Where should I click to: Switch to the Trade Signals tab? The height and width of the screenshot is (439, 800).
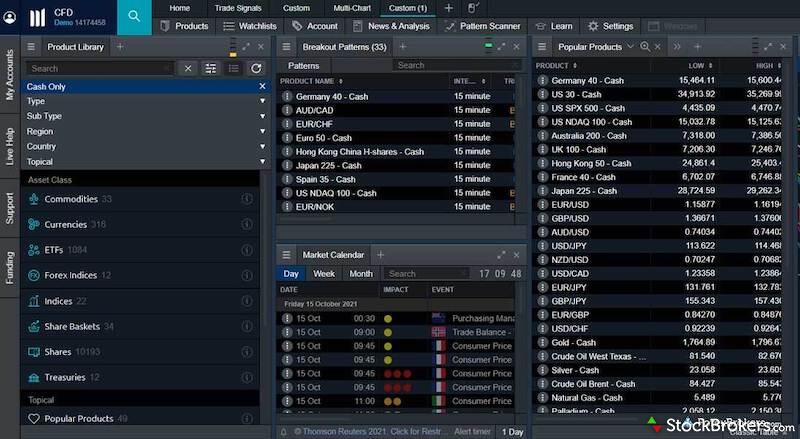pos(238,8)
